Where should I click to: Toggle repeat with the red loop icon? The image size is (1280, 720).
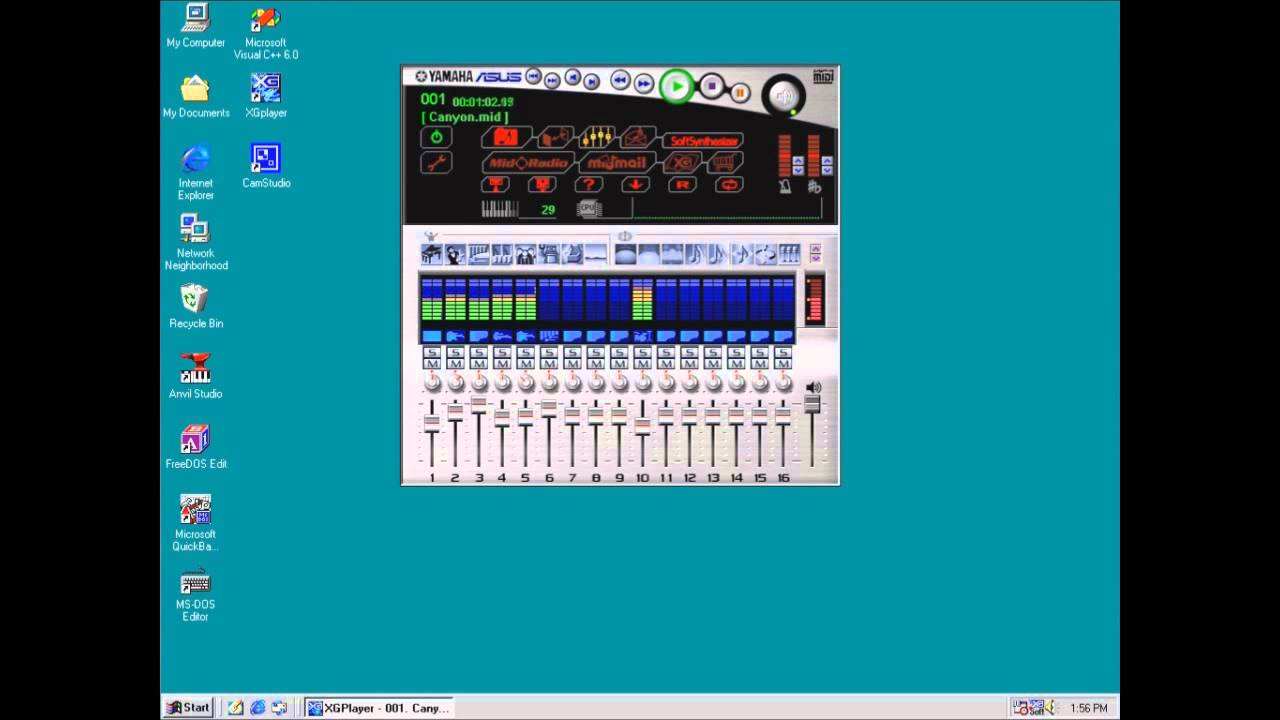(729, 184)
